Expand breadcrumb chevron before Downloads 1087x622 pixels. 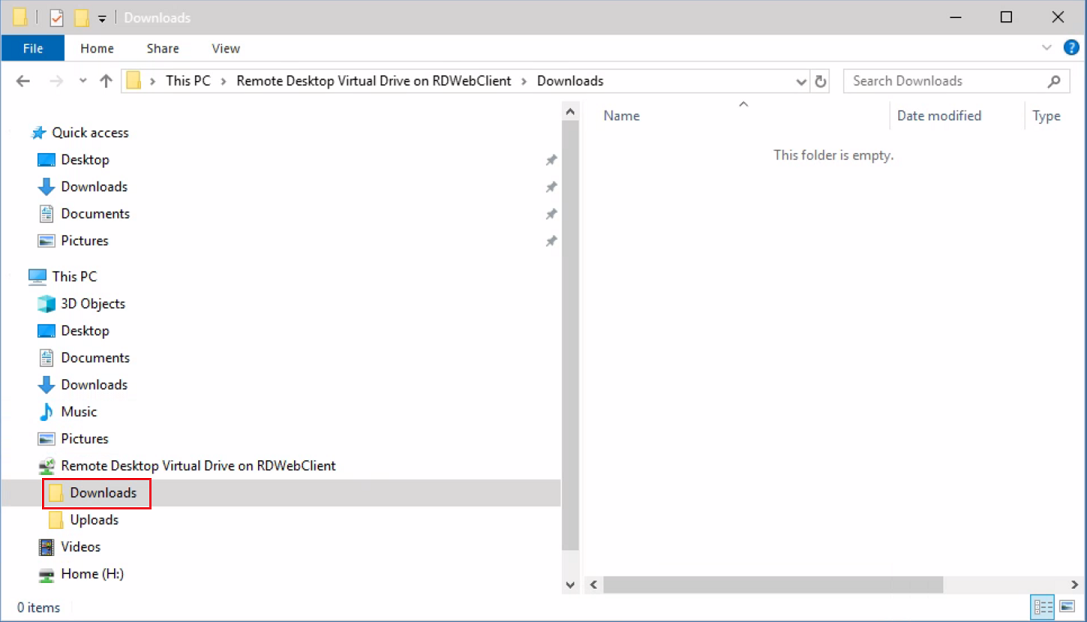[524, 81]
